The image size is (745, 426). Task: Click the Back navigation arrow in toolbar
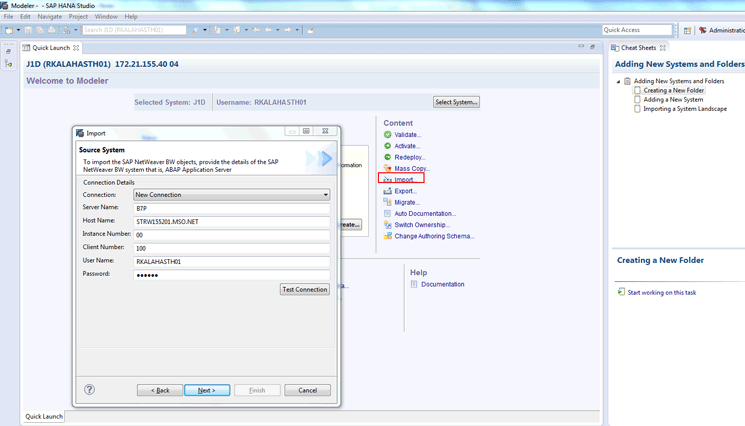click(x=268, y=30)
